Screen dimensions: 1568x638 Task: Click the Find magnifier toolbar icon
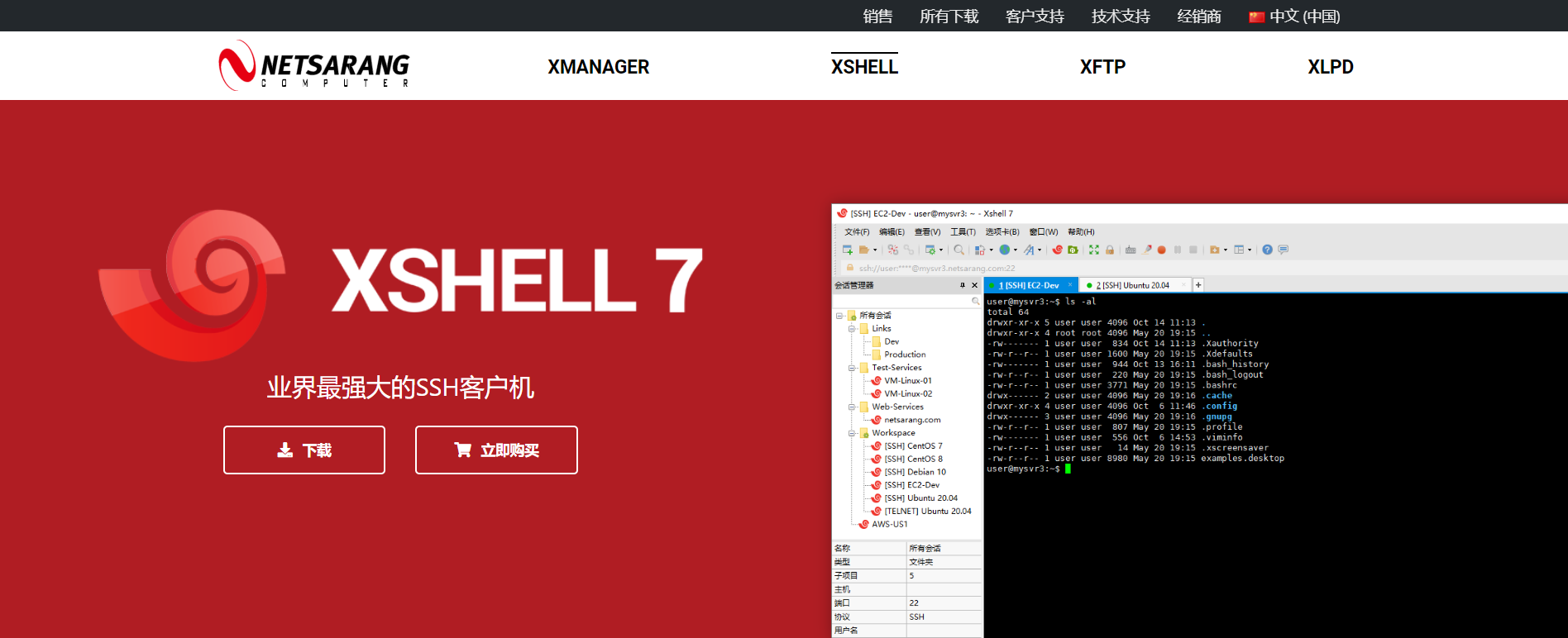pos(959,250)
